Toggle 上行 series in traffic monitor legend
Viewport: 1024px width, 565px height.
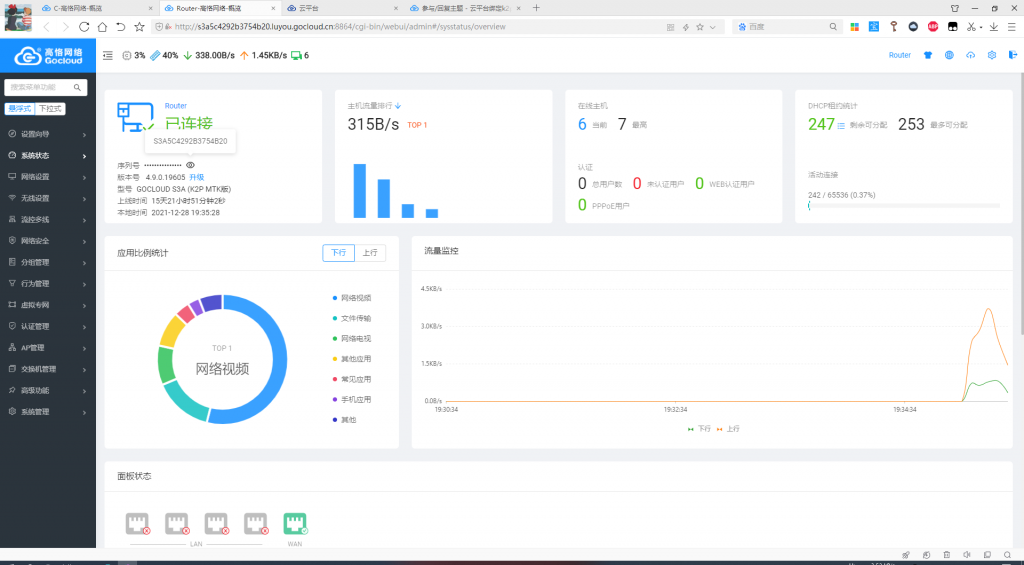[x=728, y=429]
